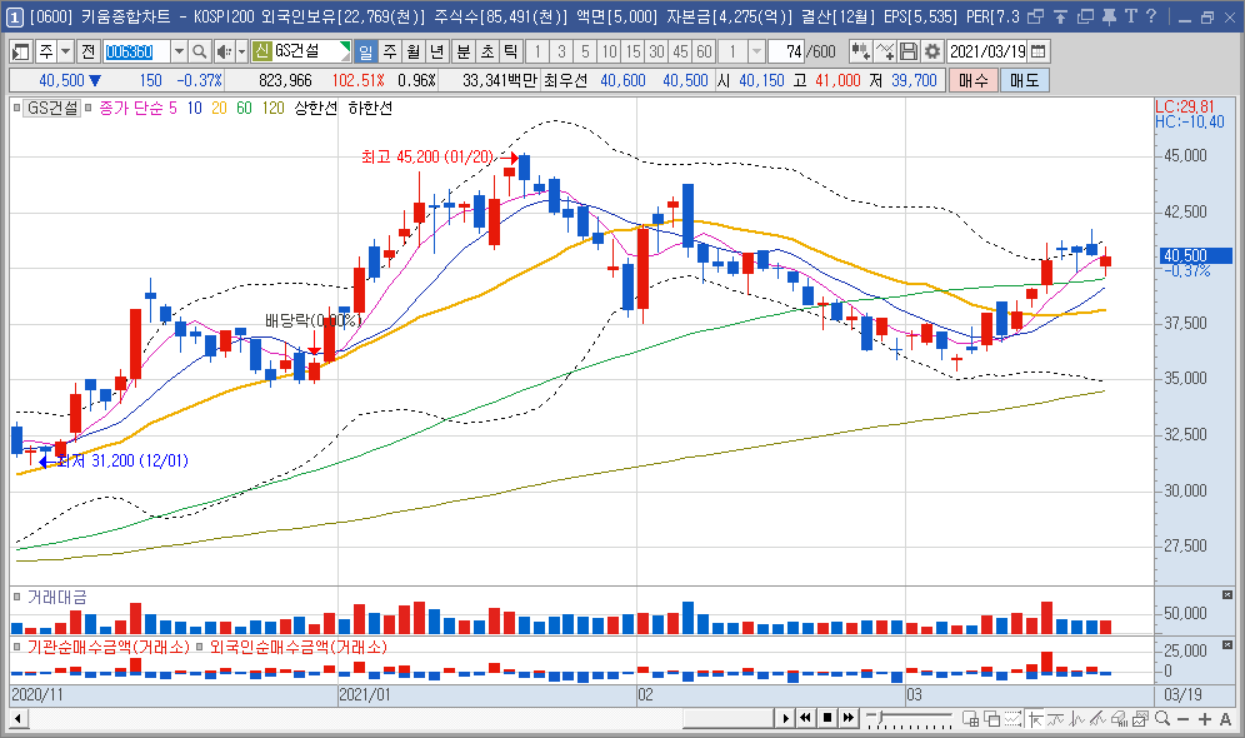The height and width of the screenshot is (738, 1245).
Task: Click the 상한선 legend label
Action: click(314, 108)
